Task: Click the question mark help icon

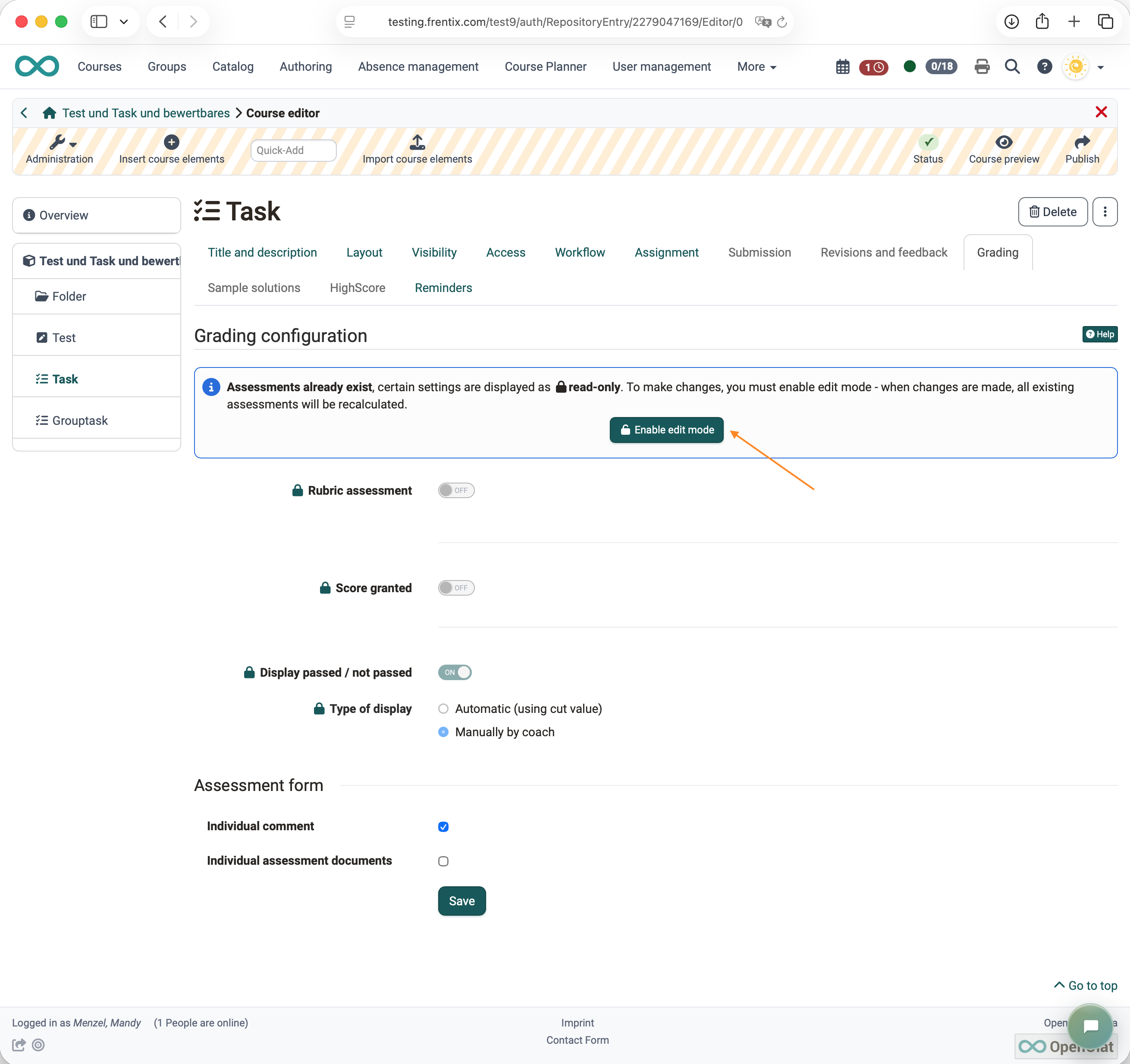Action: 1044,67
